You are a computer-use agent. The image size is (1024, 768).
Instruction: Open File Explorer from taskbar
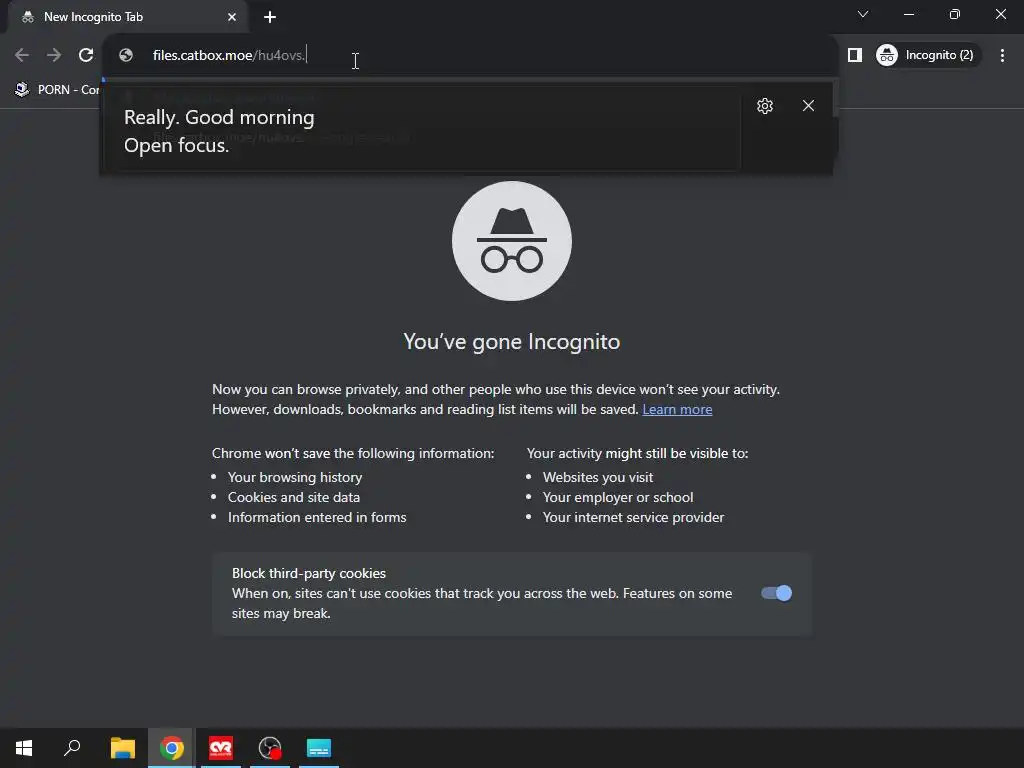[123, 748]
